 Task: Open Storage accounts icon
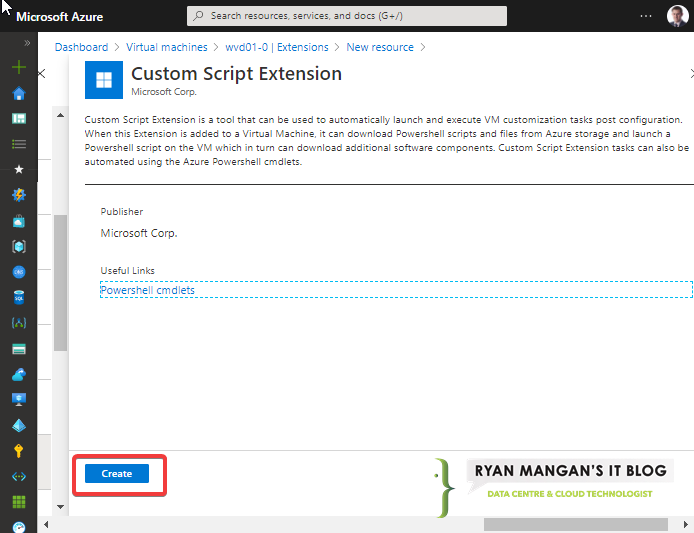[x=19, y=349]
